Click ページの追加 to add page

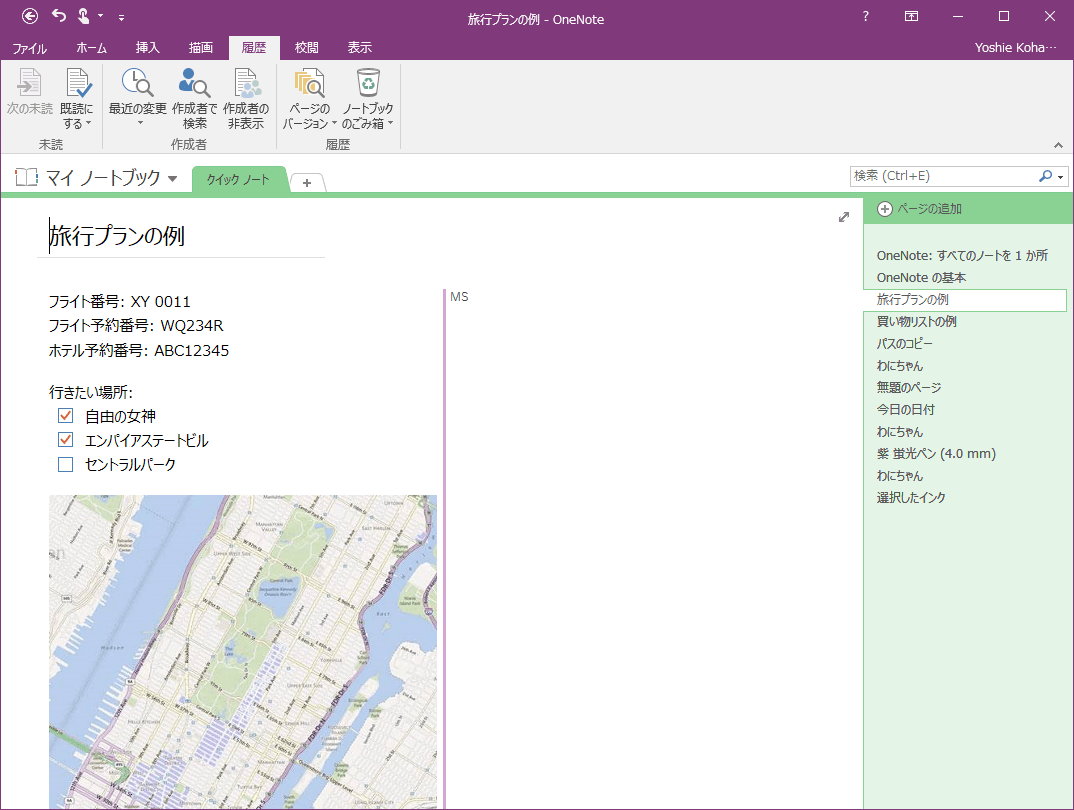click(x=919, y=209)
